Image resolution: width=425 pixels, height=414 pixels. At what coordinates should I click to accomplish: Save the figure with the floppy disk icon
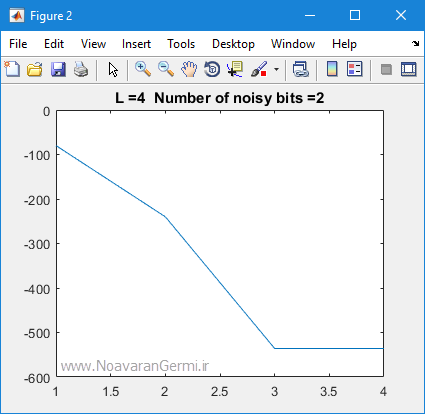pyautogui.click(x=58, y=69)
